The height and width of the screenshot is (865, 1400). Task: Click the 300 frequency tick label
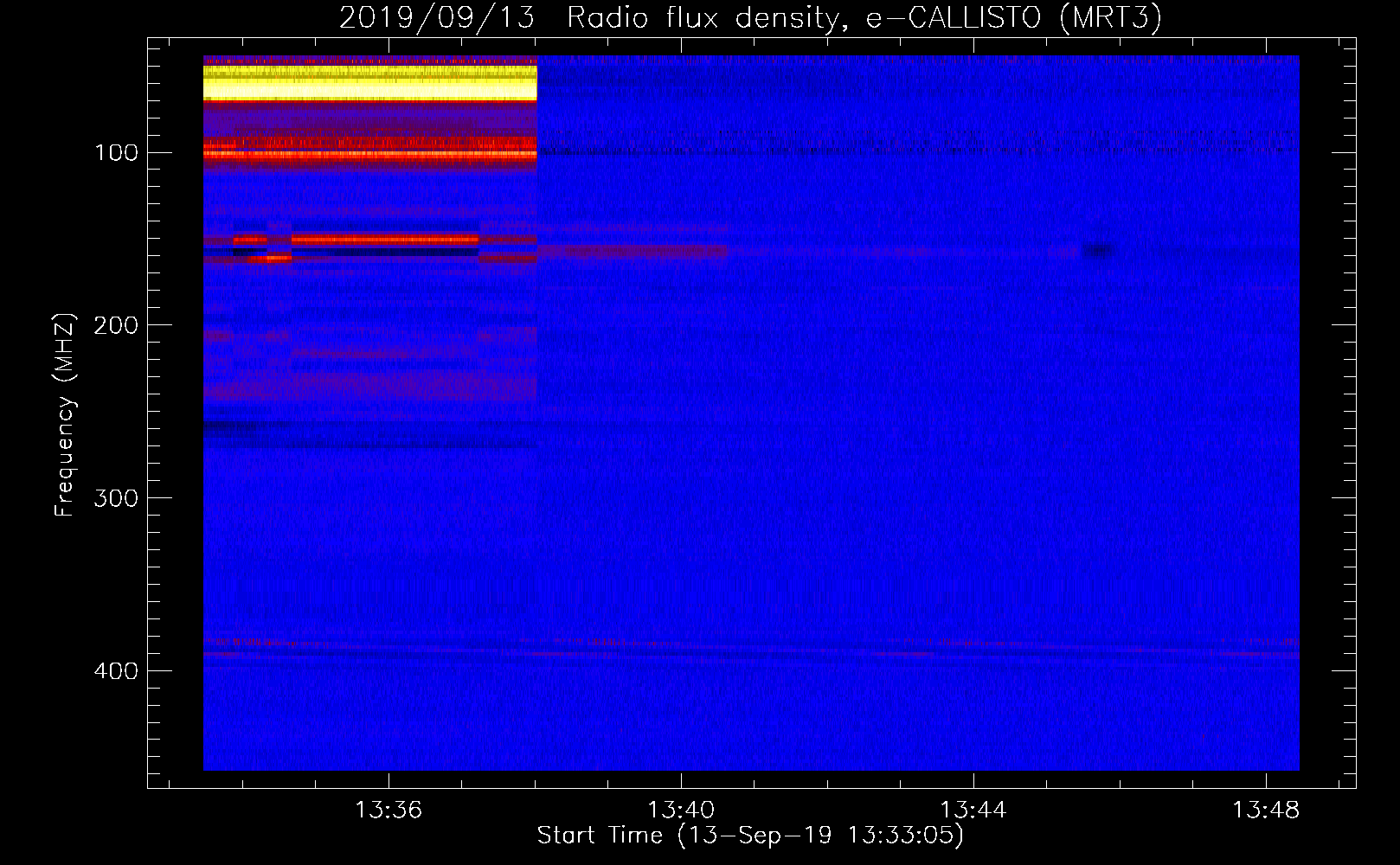(116, 498)
